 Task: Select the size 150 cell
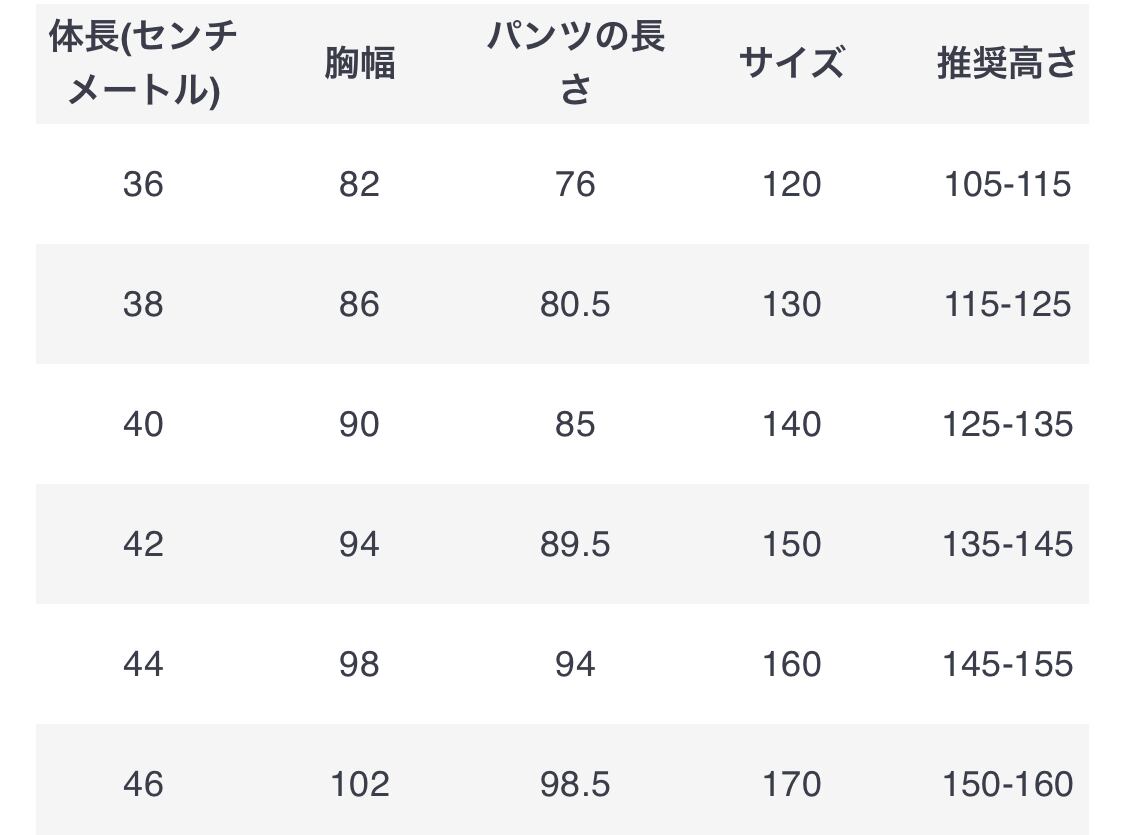791,544
